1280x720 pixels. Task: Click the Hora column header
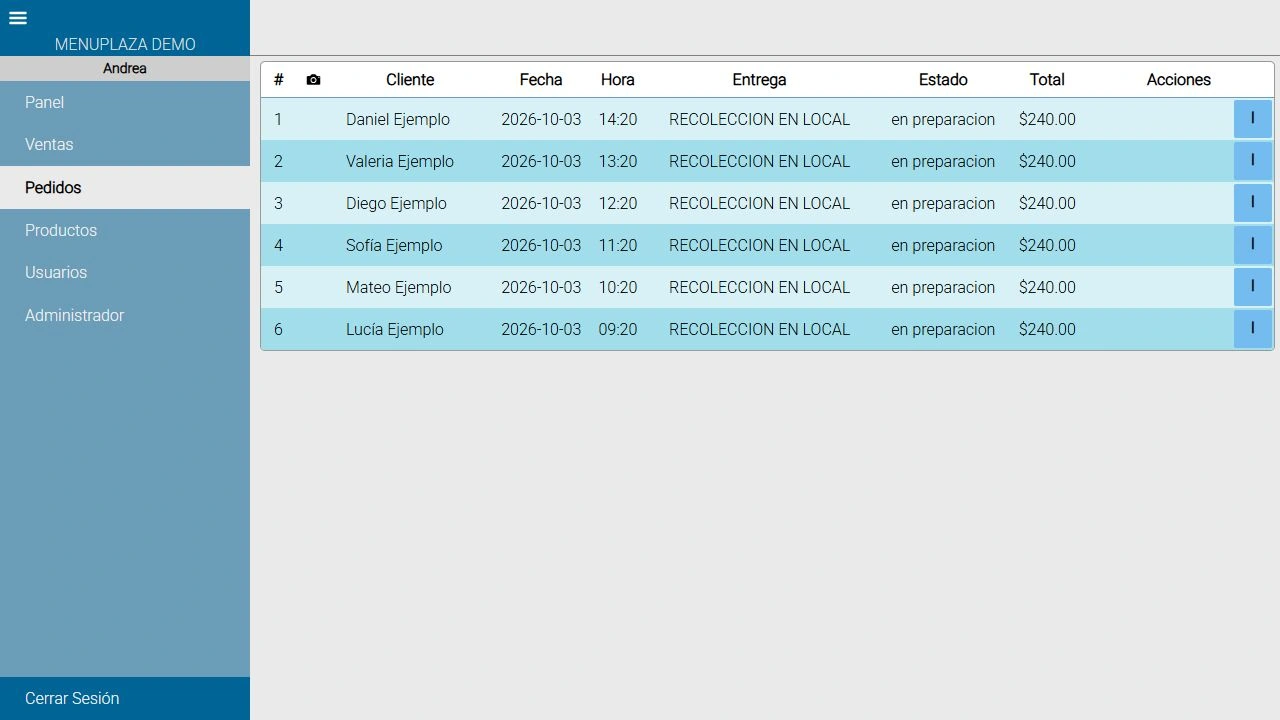(618, 80)
